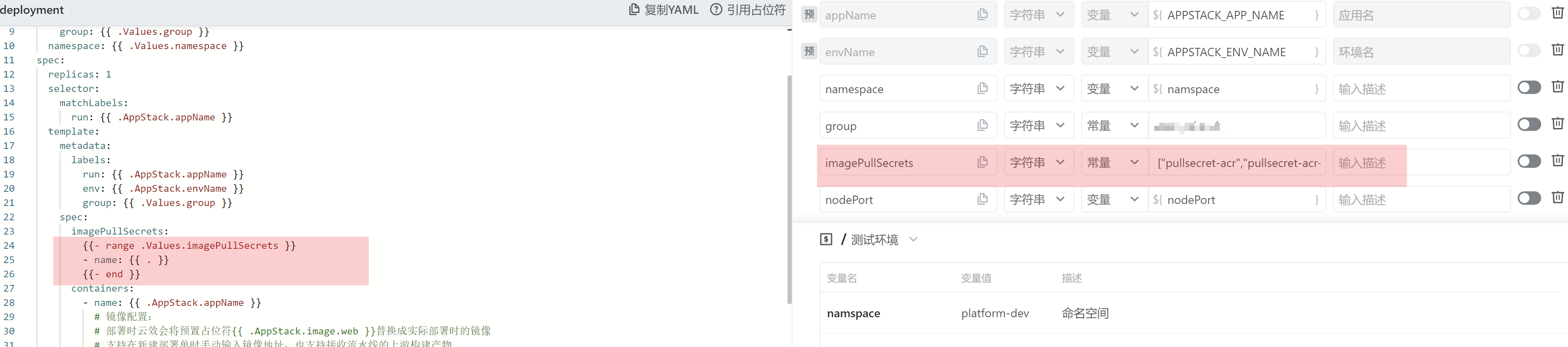
Task: Toggle the appName row switch
Action: pyautogui.click(x=1529, y=13)
